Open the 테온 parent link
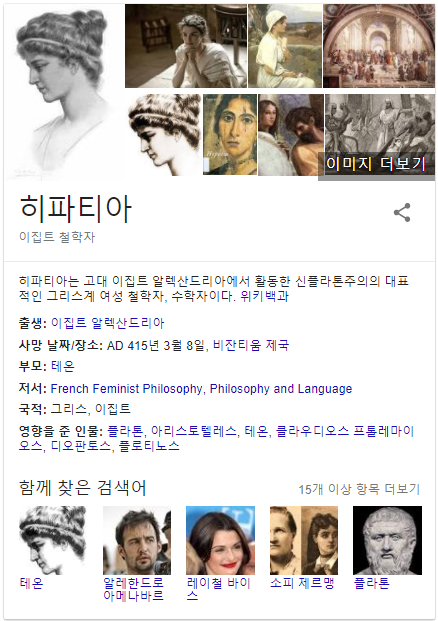Screen dimensions: 438x621 point(63,366)
